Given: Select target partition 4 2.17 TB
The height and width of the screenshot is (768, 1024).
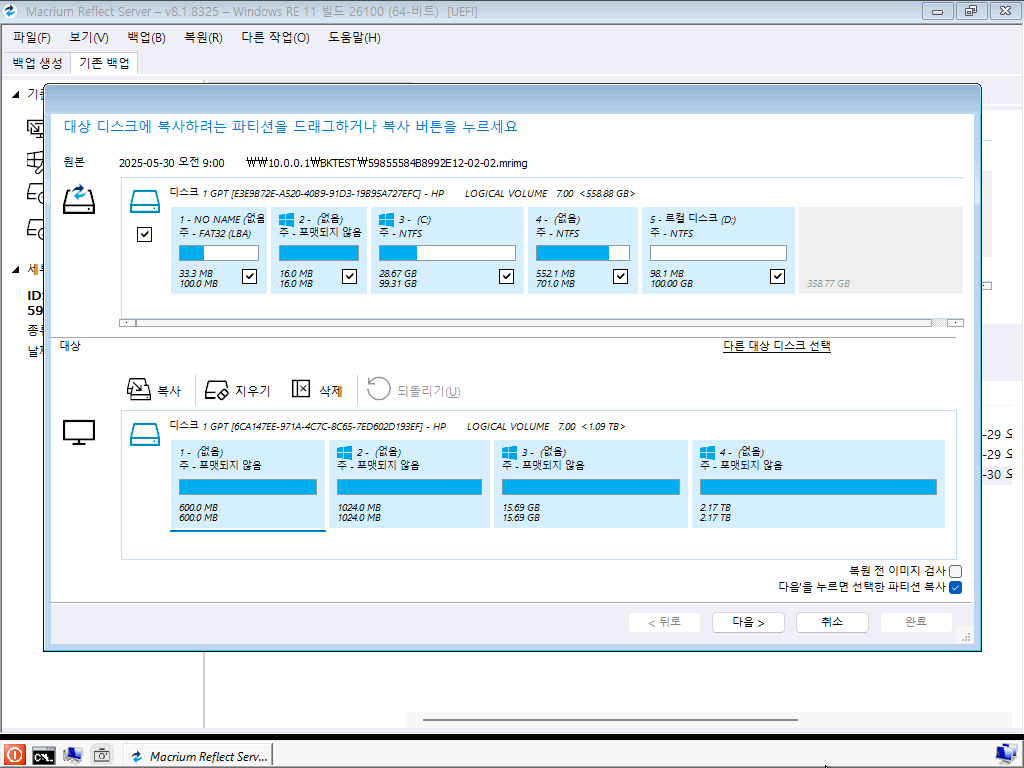Looking at the screenshot, I should pos(818,484).
